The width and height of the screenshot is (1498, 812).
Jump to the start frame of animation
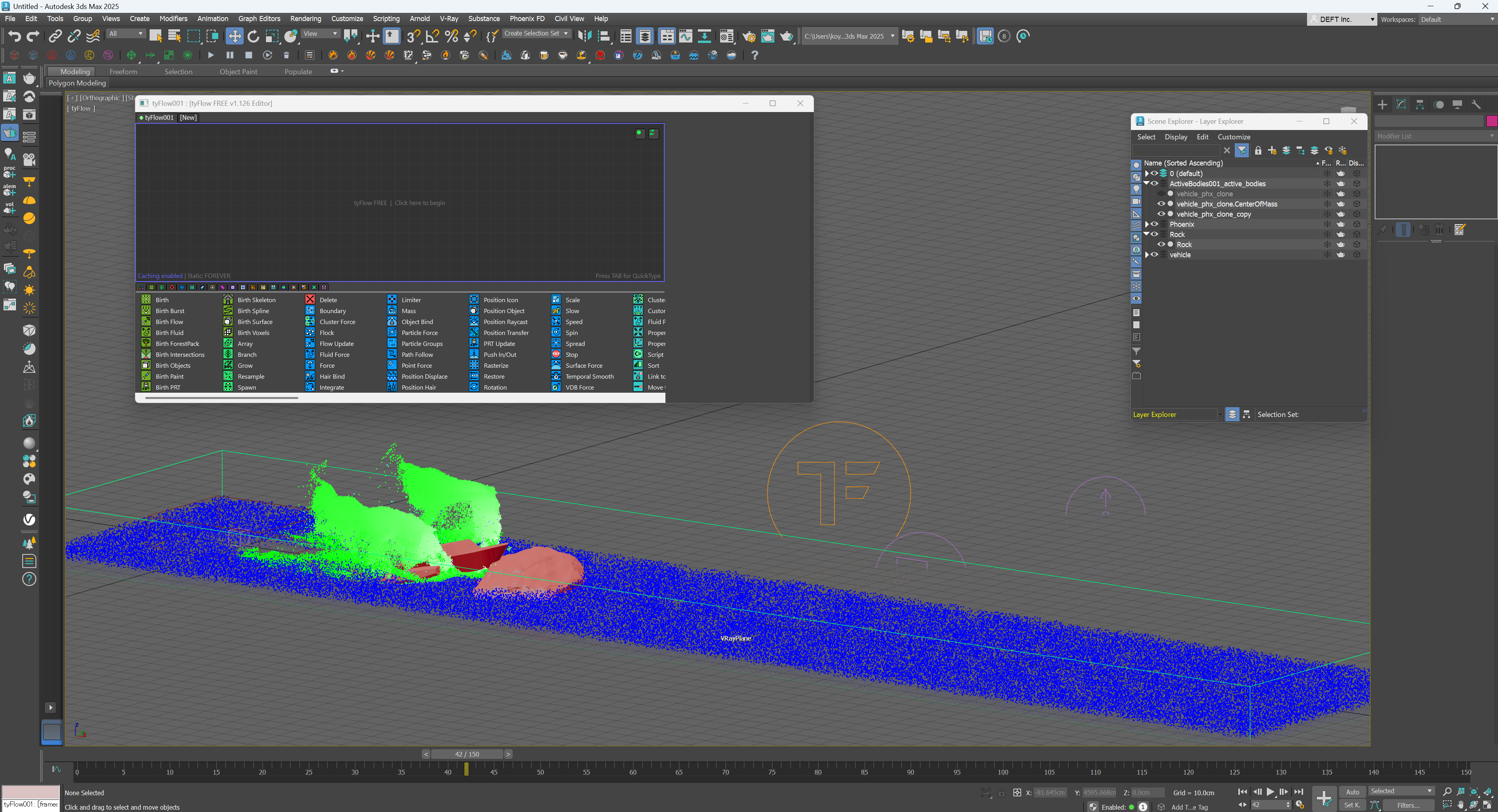coord(1242,792)
